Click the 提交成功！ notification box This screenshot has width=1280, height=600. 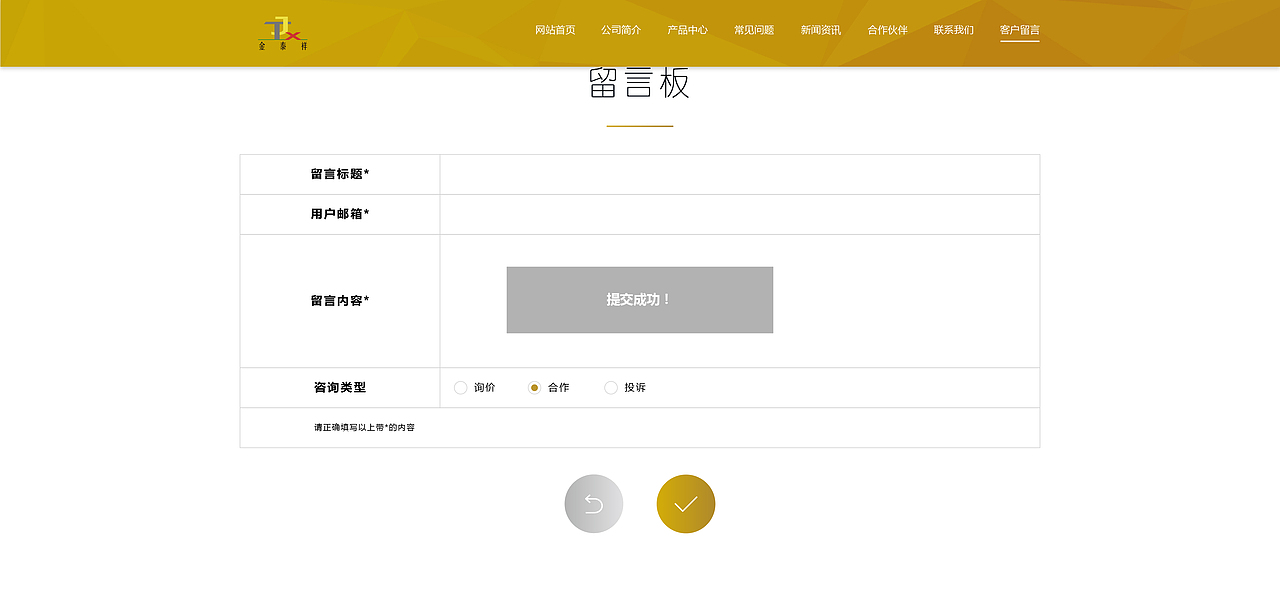pos(640,300)
